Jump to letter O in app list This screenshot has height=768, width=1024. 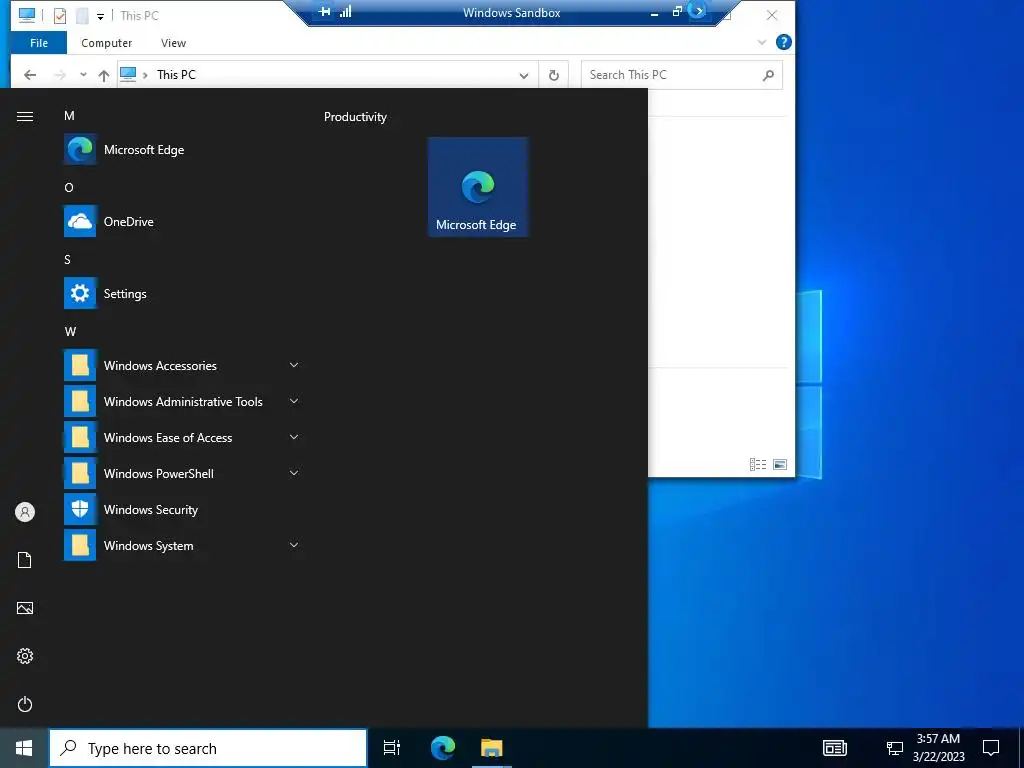69,187
